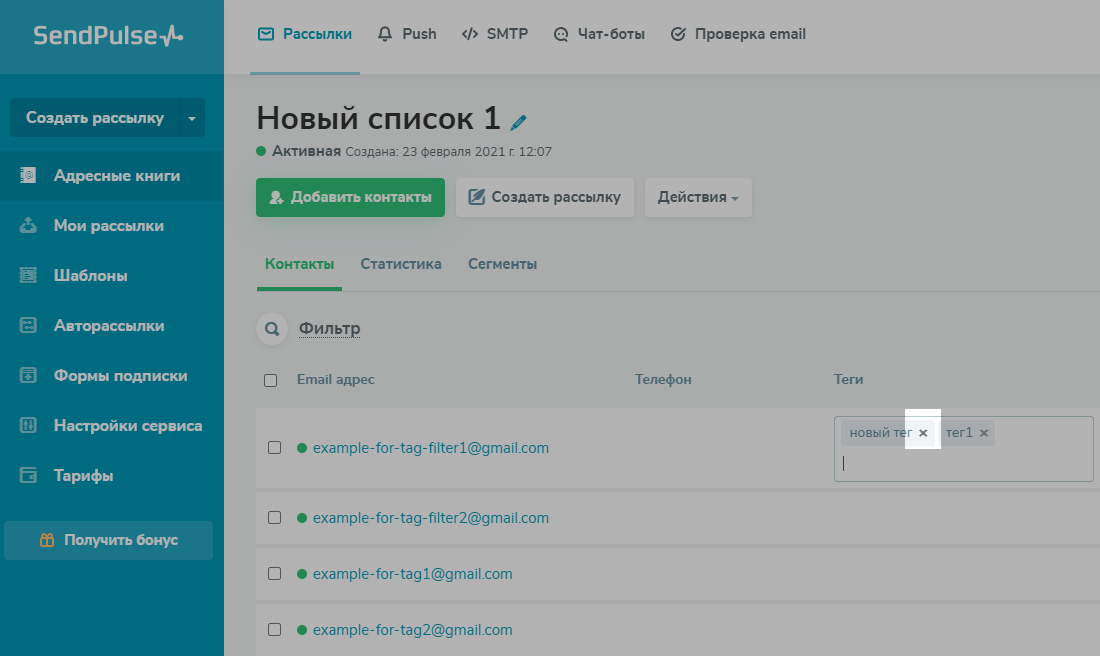
Task: Open Шаблоны in the sidebar
Action: (90, 276)
